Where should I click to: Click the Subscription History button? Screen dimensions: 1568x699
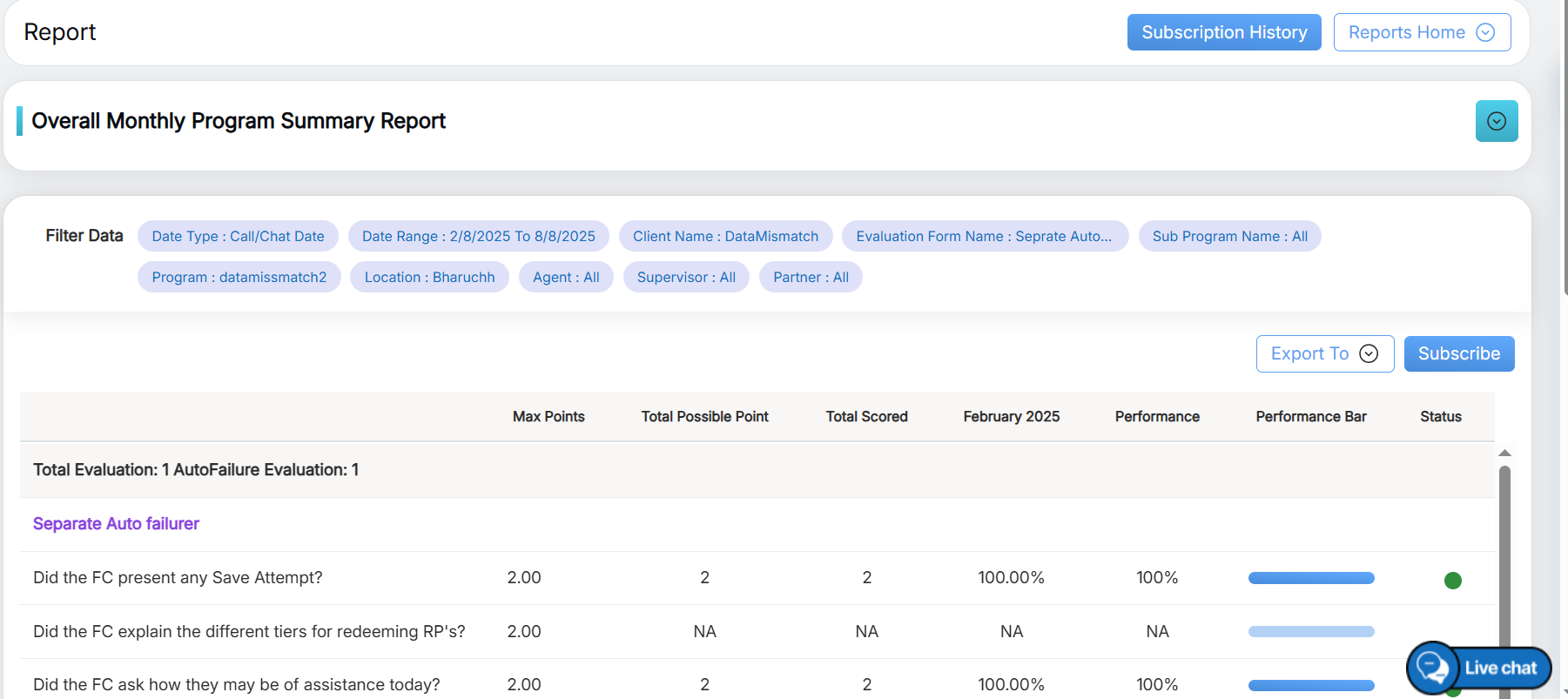tap(1223, 32)
